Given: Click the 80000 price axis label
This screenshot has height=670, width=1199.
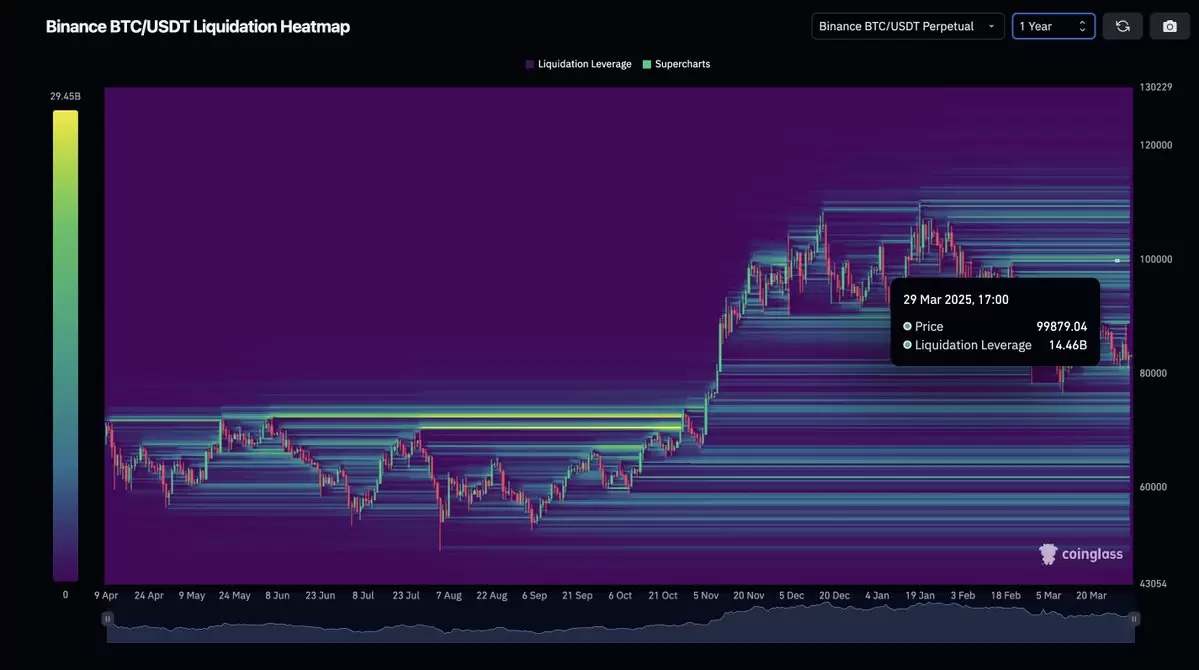Looking at the screenshot, I should point(1152,373).
